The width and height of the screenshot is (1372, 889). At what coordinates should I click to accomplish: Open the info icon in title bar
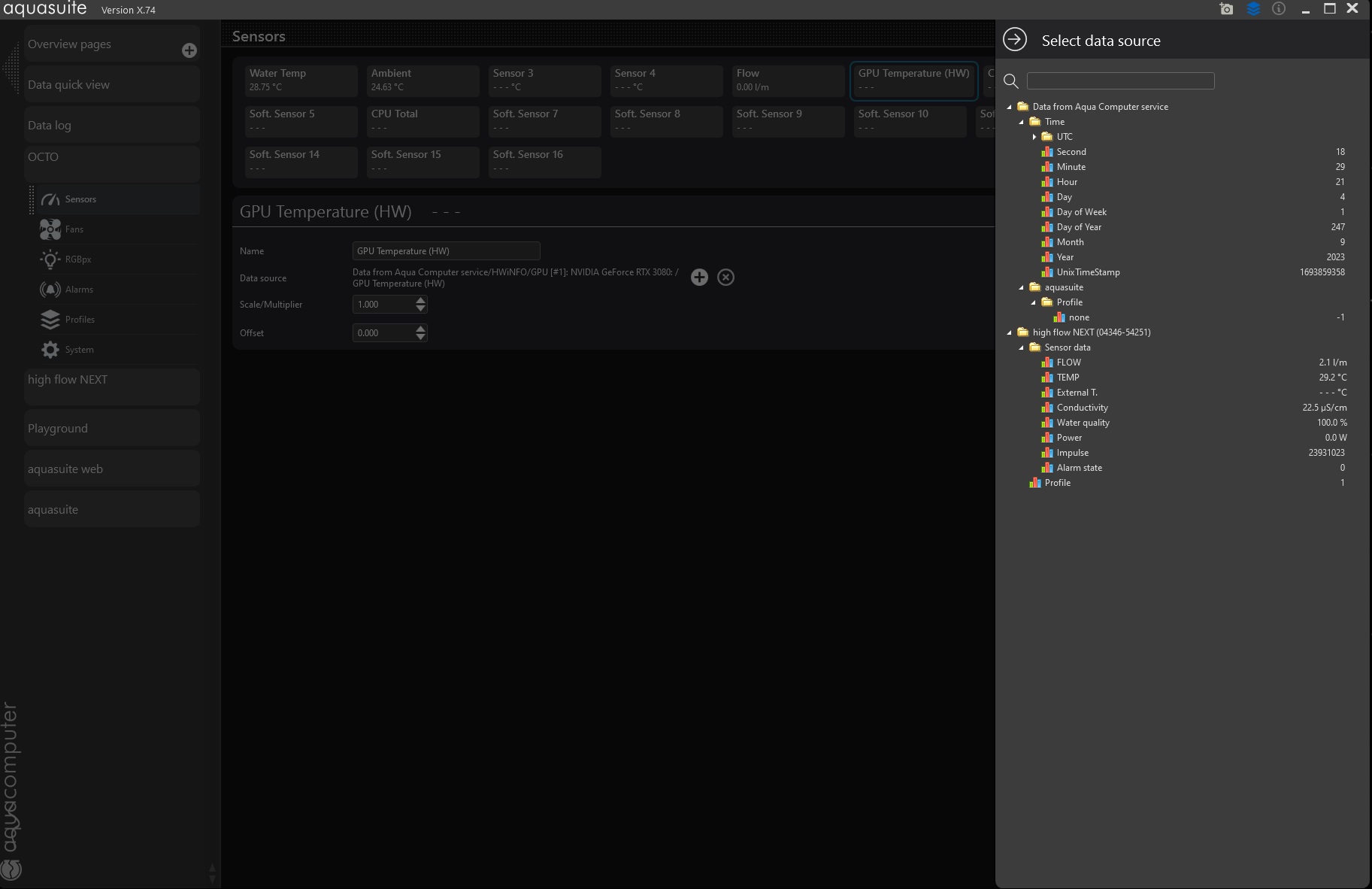pos(1279,9)
